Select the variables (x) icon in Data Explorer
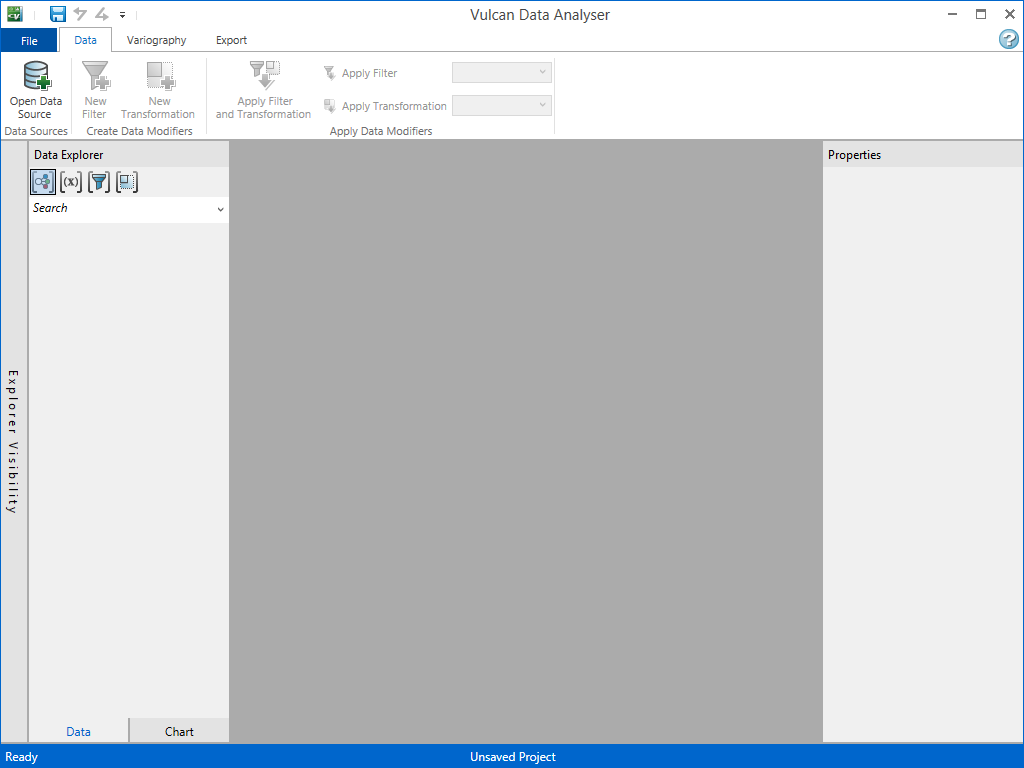 (x=71, y=182)
